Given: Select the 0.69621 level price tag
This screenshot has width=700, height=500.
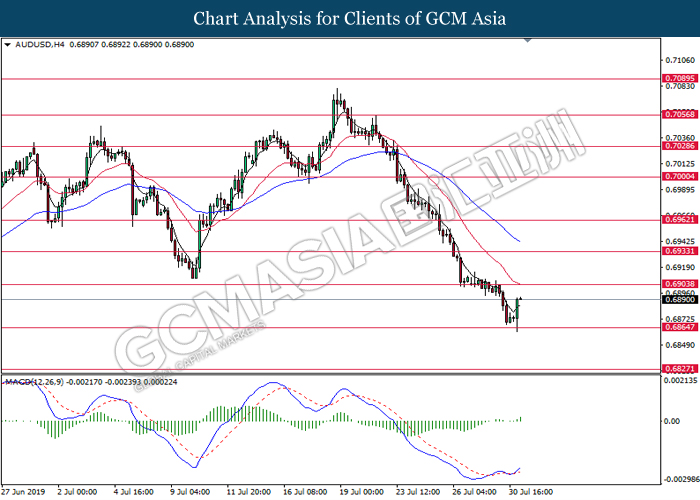Looking at the screenshot, I should (x=679, y=220).
